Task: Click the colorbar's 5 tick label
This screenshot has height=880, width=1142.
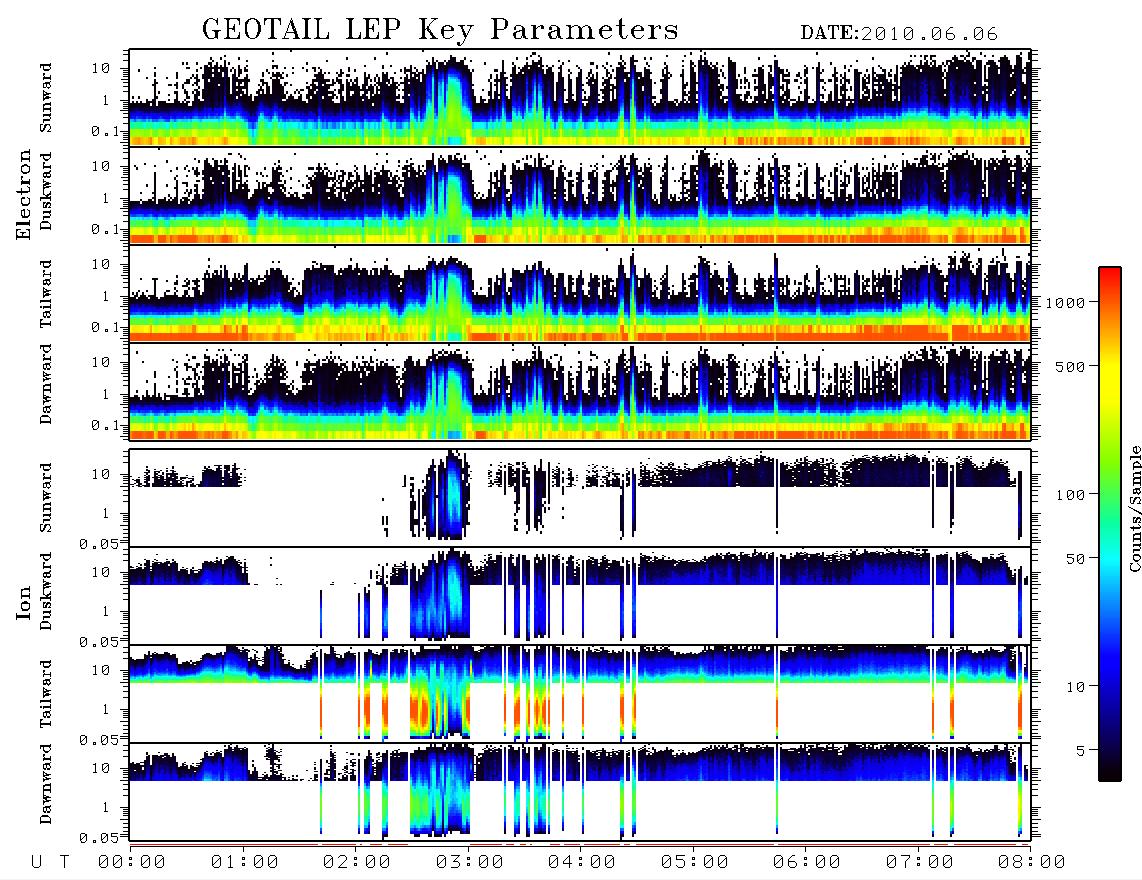Action: pyautogui.click(x=1080, y=751)
